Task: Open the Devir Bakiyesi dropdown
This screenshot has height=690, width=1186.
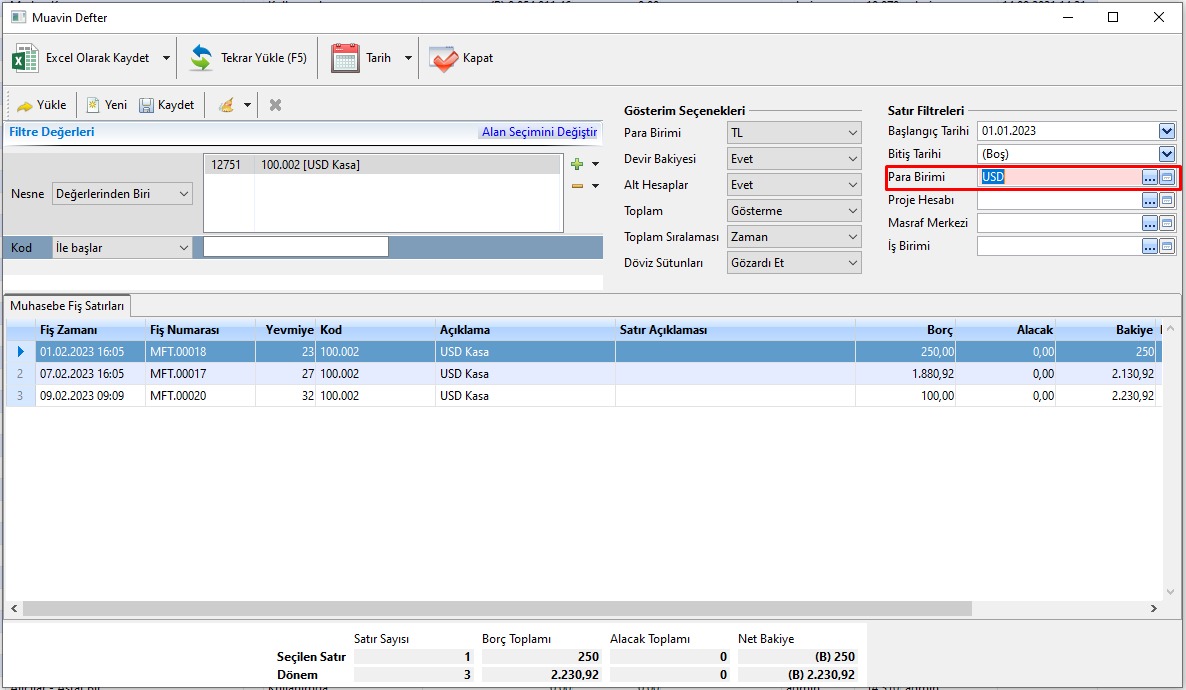Action: pos(793,159)
